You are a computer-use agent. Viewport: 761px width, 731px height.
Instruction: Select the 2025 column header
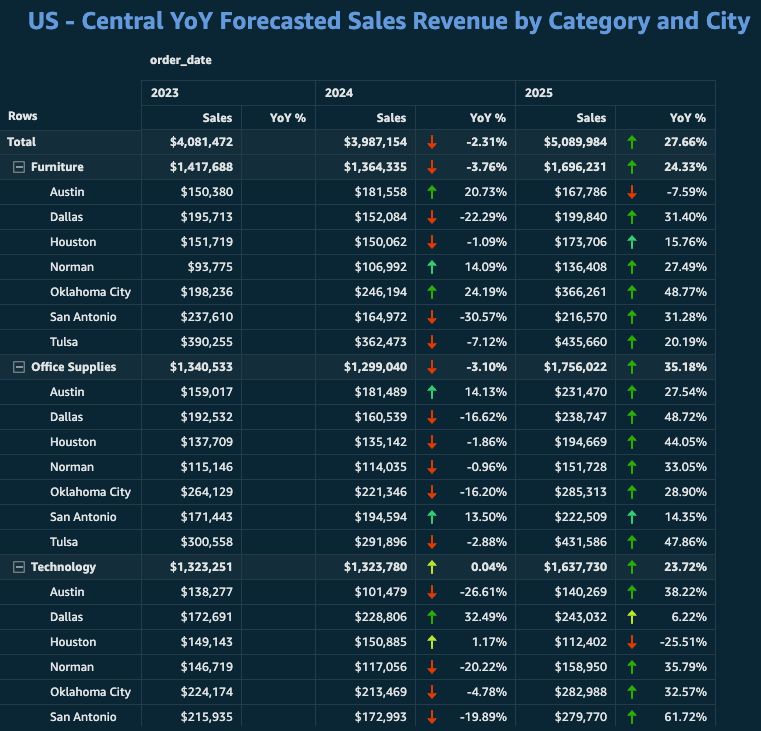(539, 93)
